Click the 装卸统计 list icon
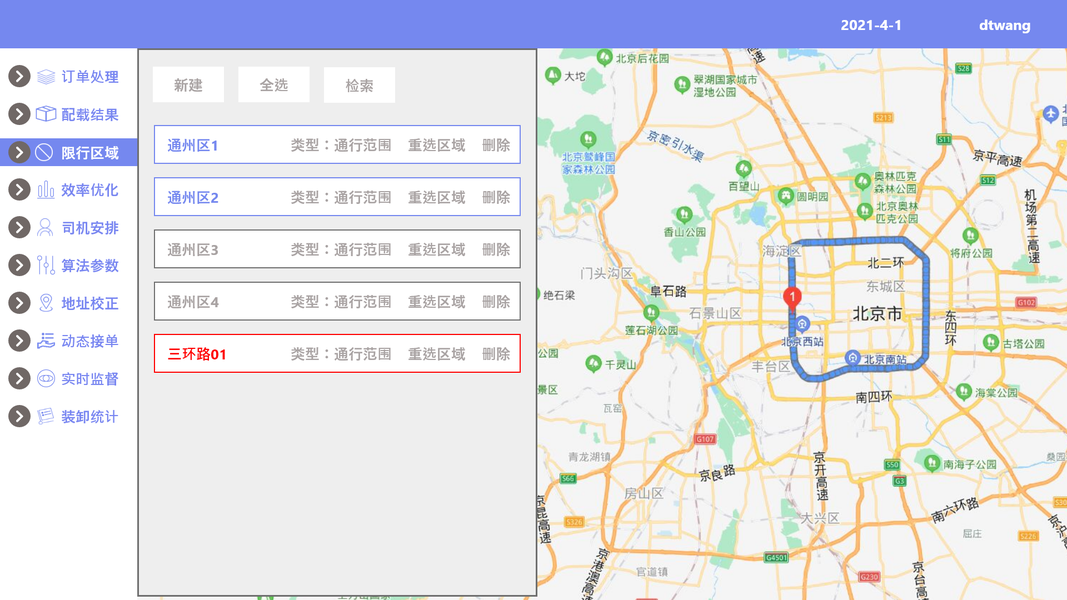1067x600 pixels. pyautogui.click(x=46, y=416)
